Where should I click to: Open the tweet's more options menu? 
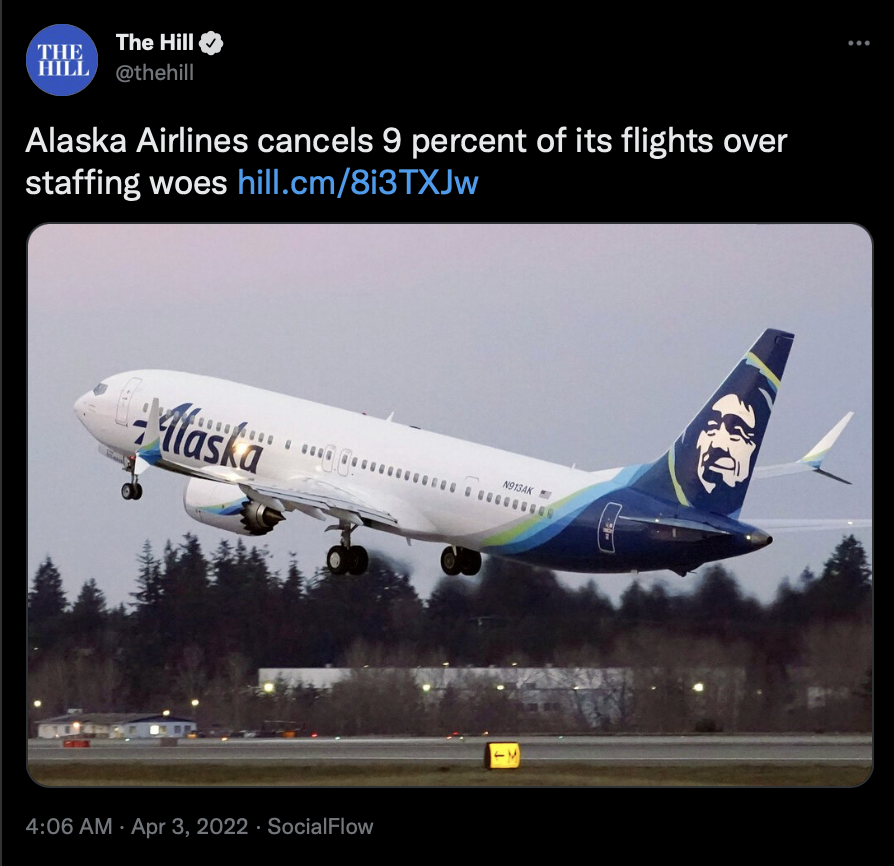[x=859, y=43]
